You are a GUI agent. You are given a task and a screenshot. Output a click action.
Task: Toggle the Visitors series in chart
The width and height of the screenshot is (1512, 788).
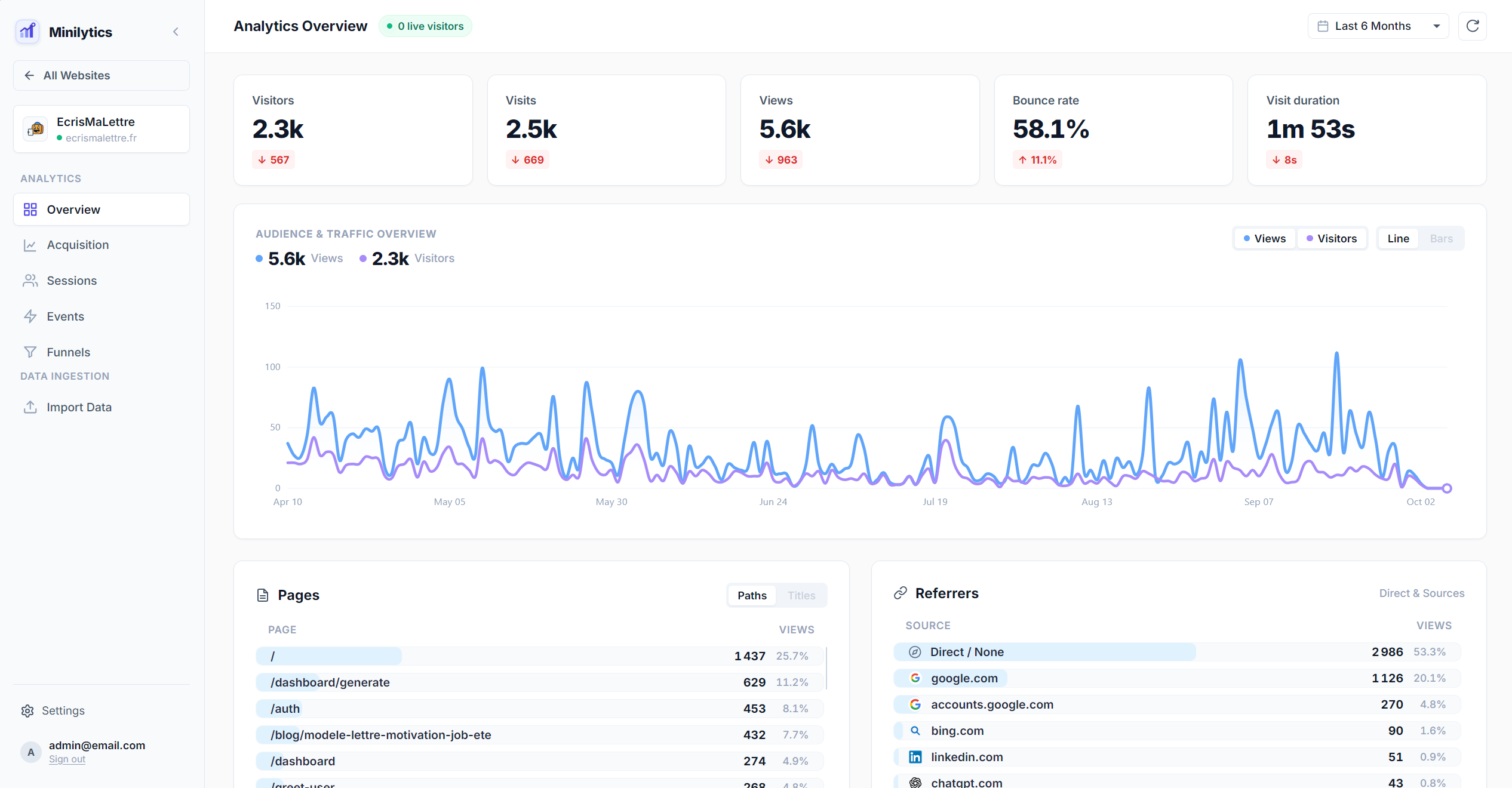(1332, 239)
